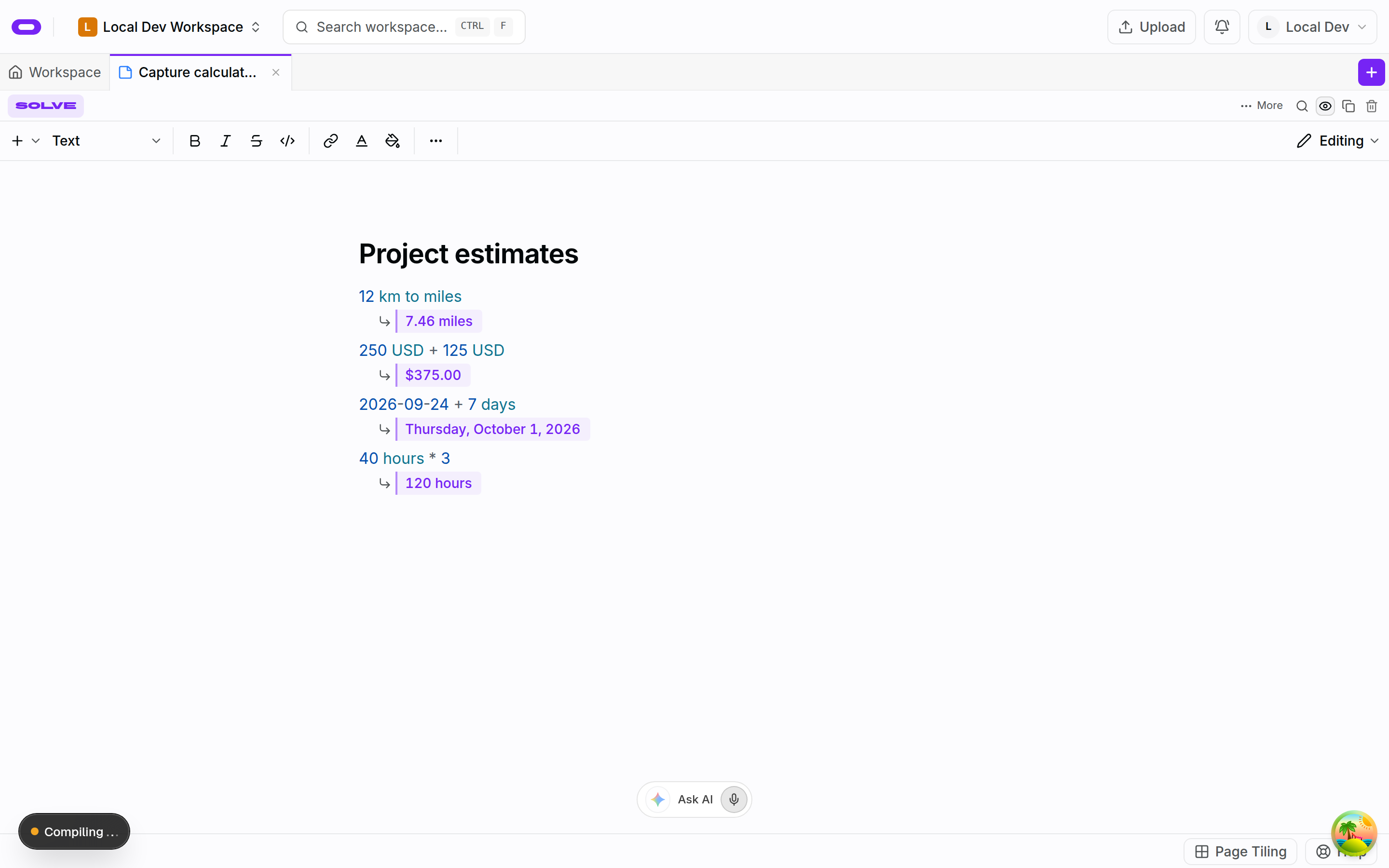Click the Upload button

(x=1151, y=27)
